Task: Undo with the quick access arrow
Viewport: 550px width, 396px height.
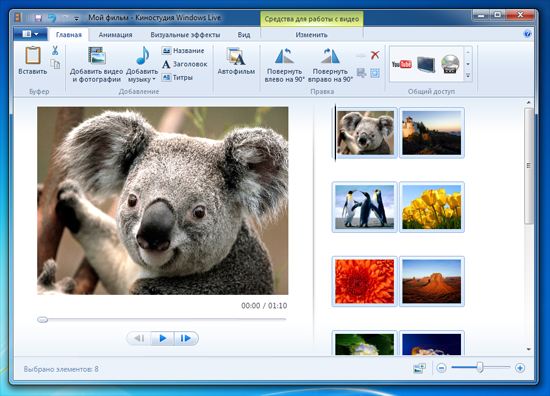Action: point(52,18)
